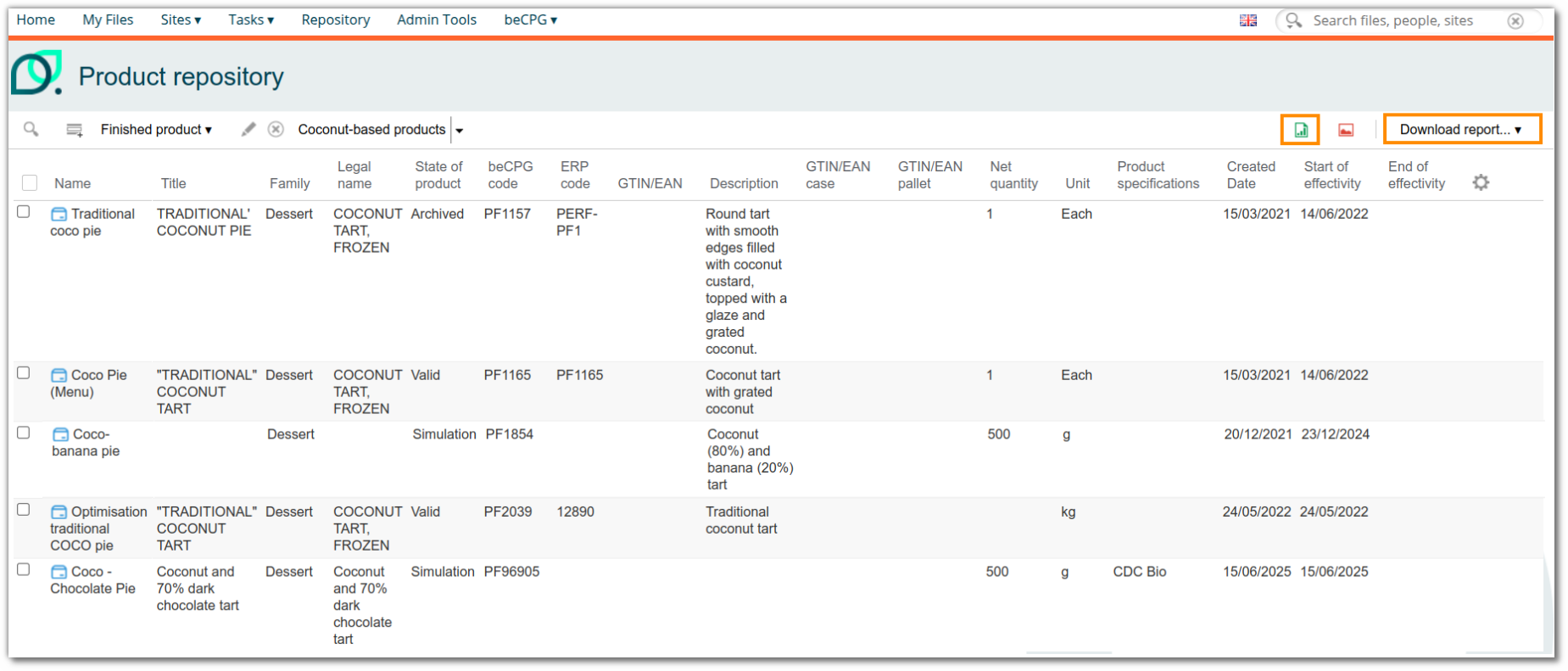Click the 23/12/2024 effectivity date cell
1568x671 pixels.
(x=1336, y=434)
